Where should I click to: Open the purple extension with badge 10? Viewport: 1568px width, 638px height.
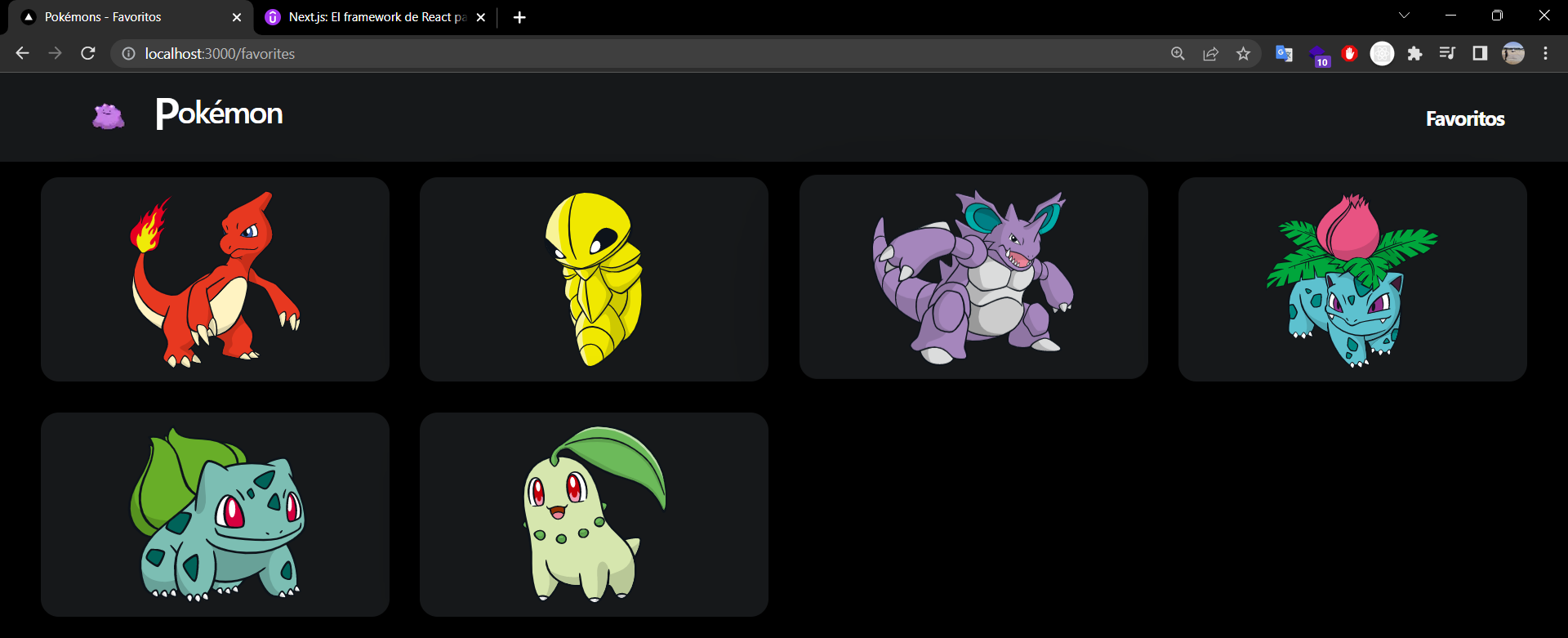tap(1318, 55)
